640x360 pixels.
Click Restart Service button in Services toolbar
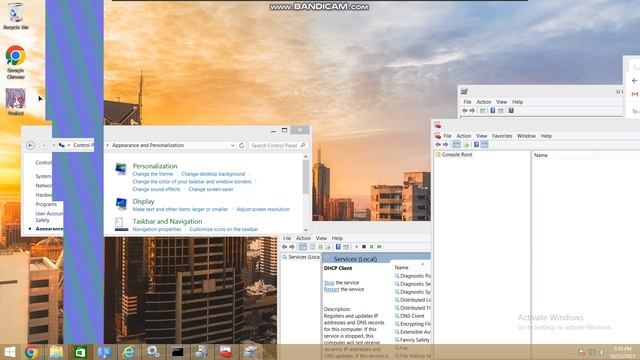point(380,247)
